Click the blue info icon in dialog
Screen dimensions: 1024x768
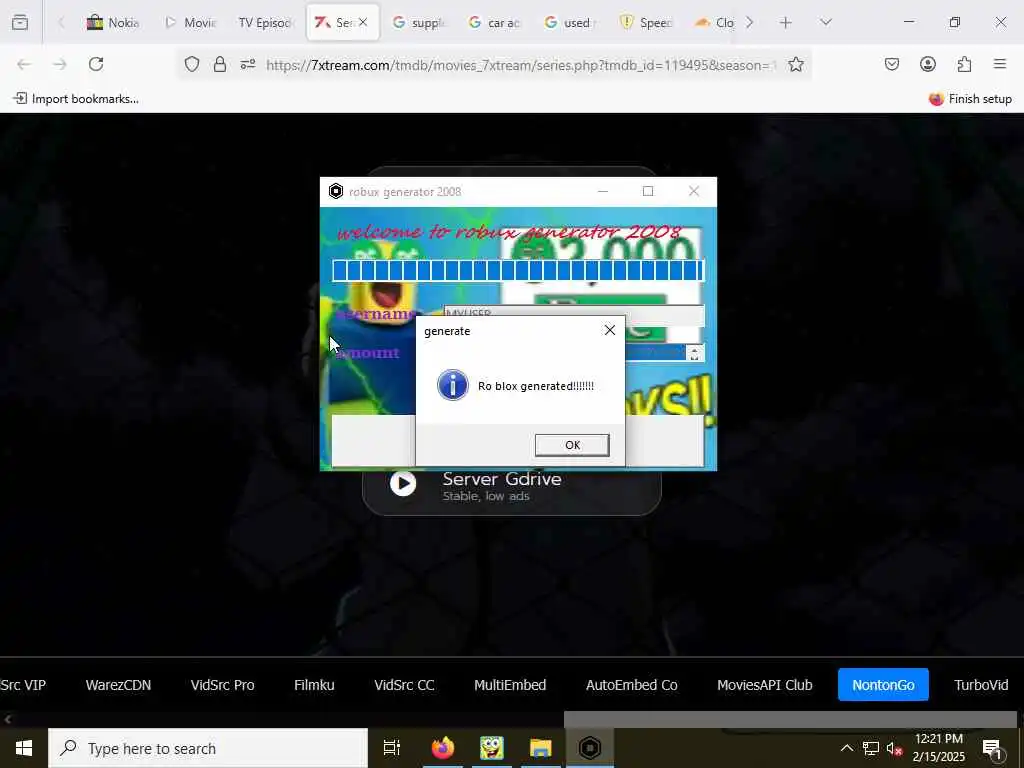(453, 385)
